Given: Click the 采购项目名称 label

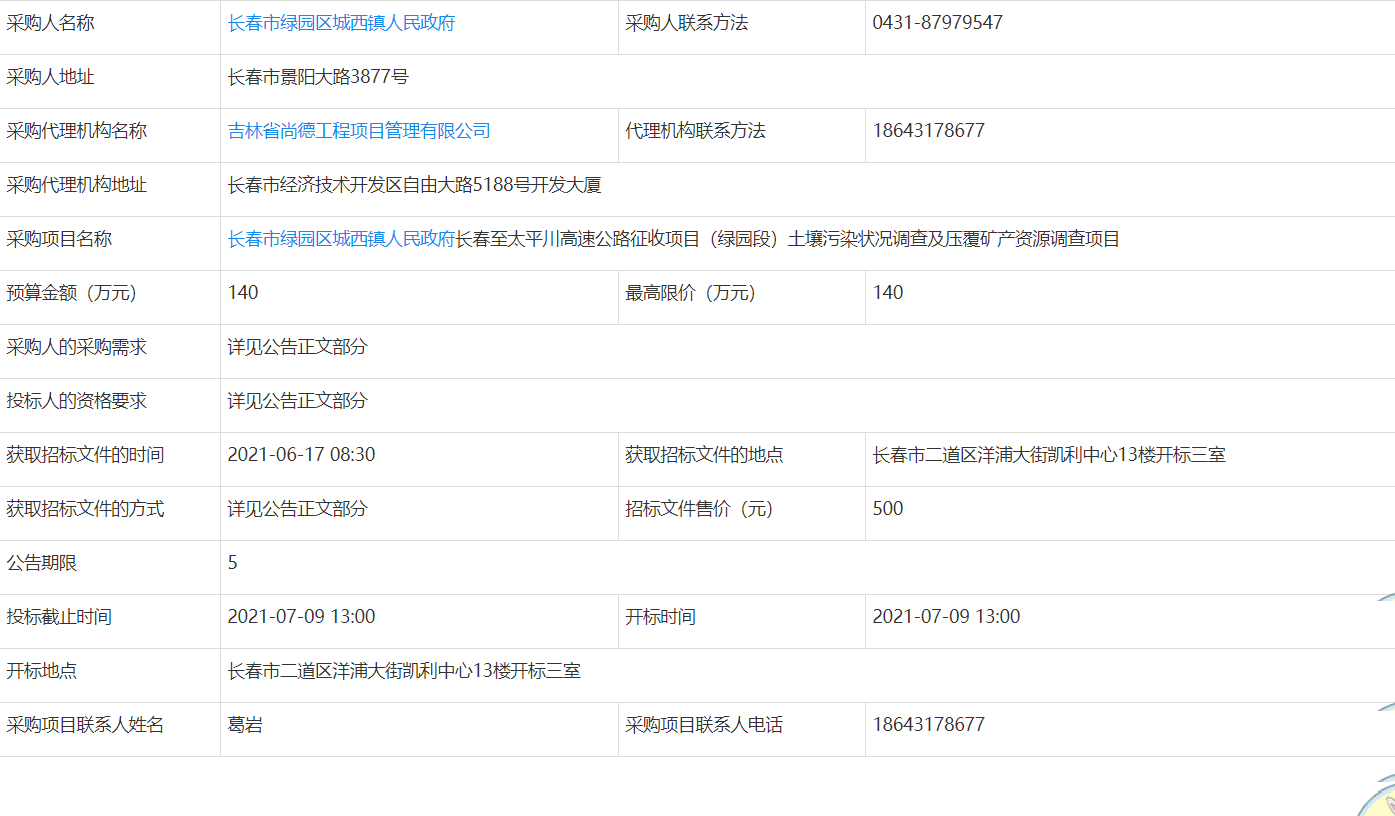Looking at the screenshot, I should tap(59, 239).
